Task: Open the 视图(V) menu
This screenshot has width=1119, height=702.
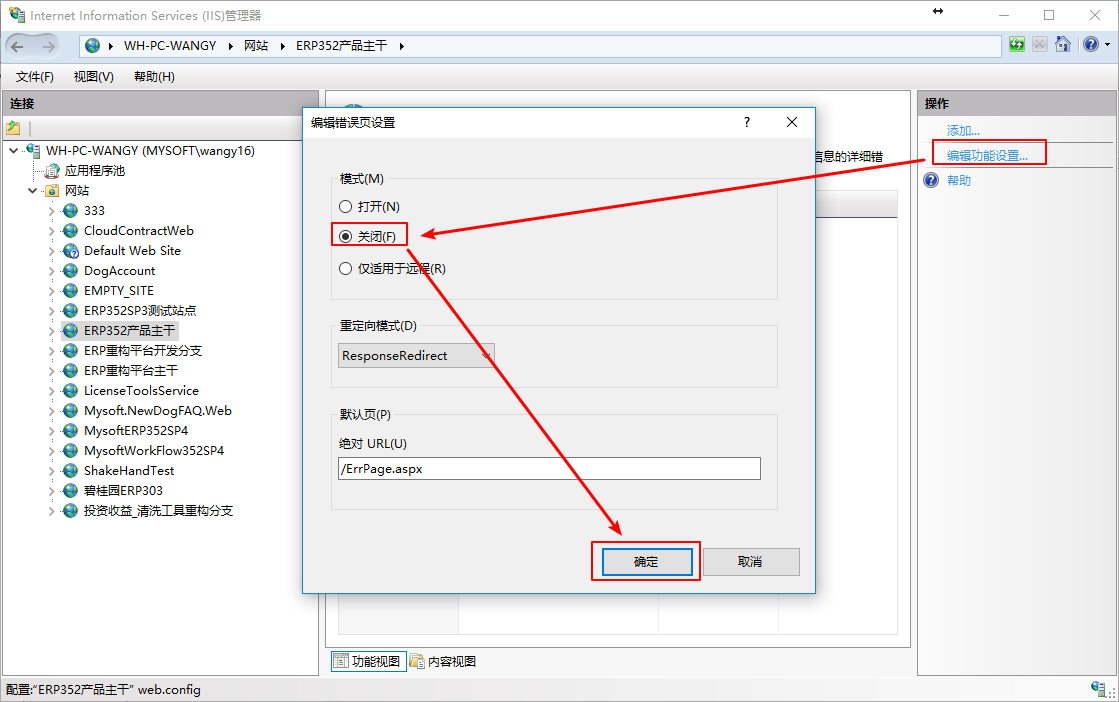Action: tap(93, 77)
